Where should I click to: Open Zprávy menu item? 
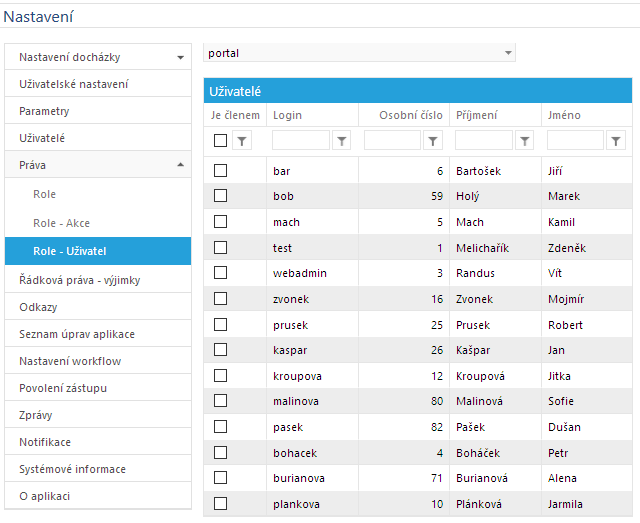pyautogui.click(x=98, y=415)
